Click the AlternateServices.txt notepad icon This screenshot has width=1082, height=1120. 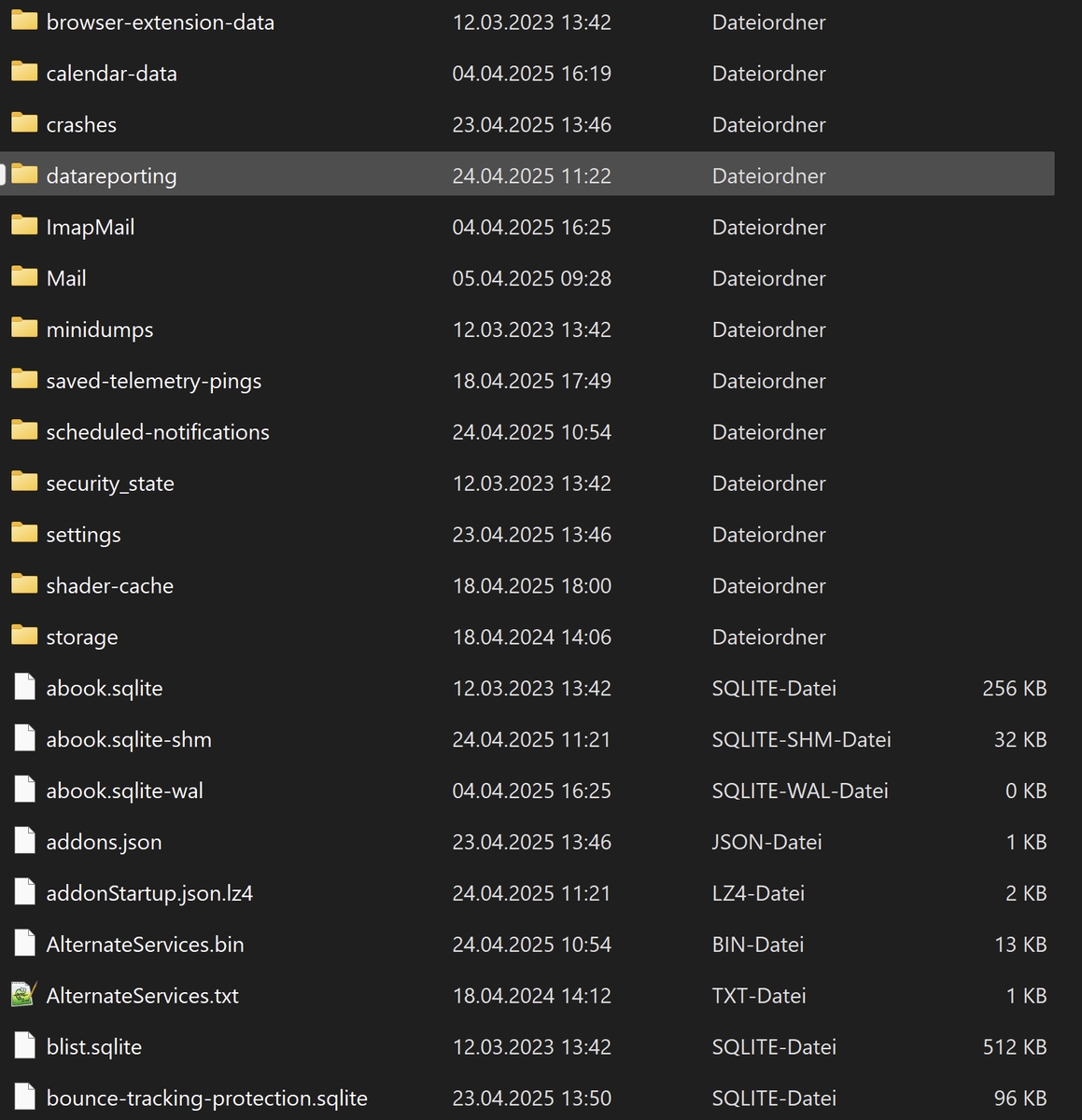[24, 995]
